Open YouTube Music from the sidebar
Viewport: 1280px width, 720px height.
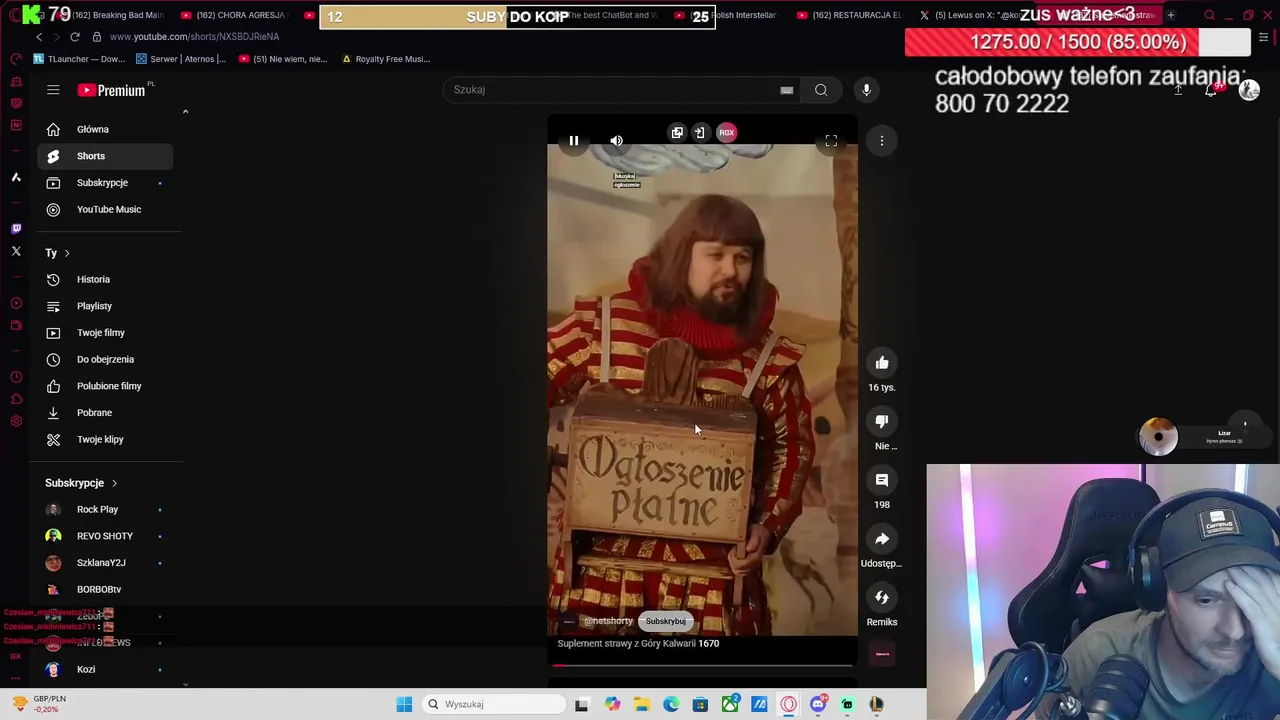(x=105, y=209)
